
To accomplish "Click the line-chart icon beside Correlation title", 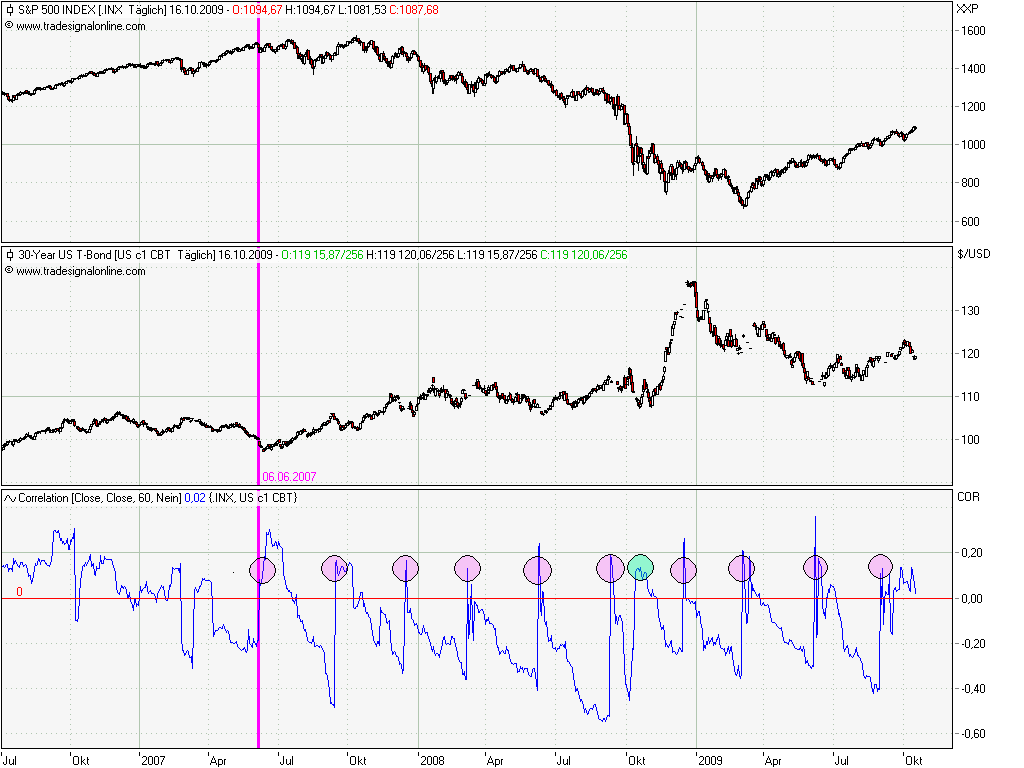I will click(x=10, y=498).
